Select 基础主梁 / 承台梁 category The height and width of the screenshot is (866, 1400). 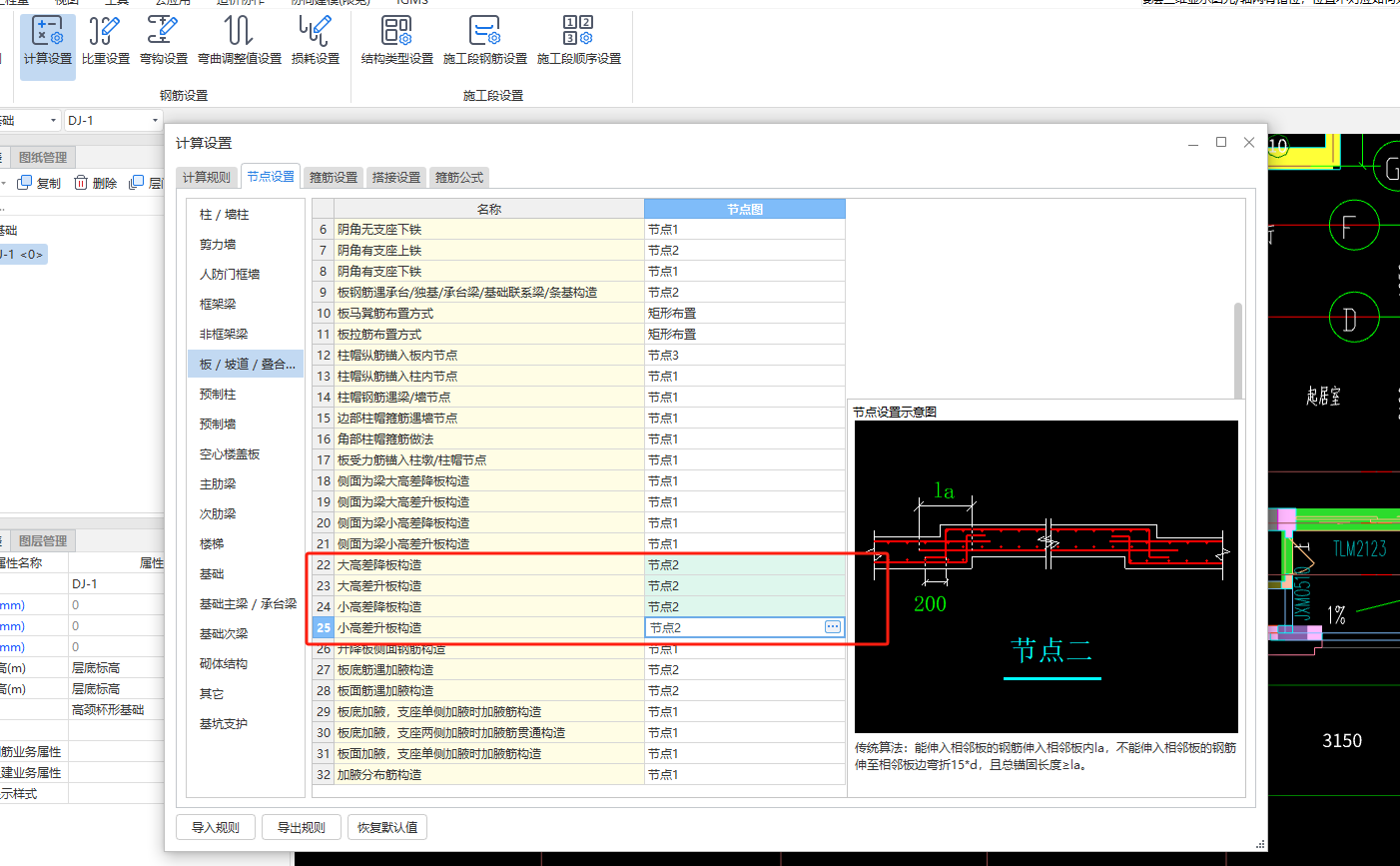[245, 603]
